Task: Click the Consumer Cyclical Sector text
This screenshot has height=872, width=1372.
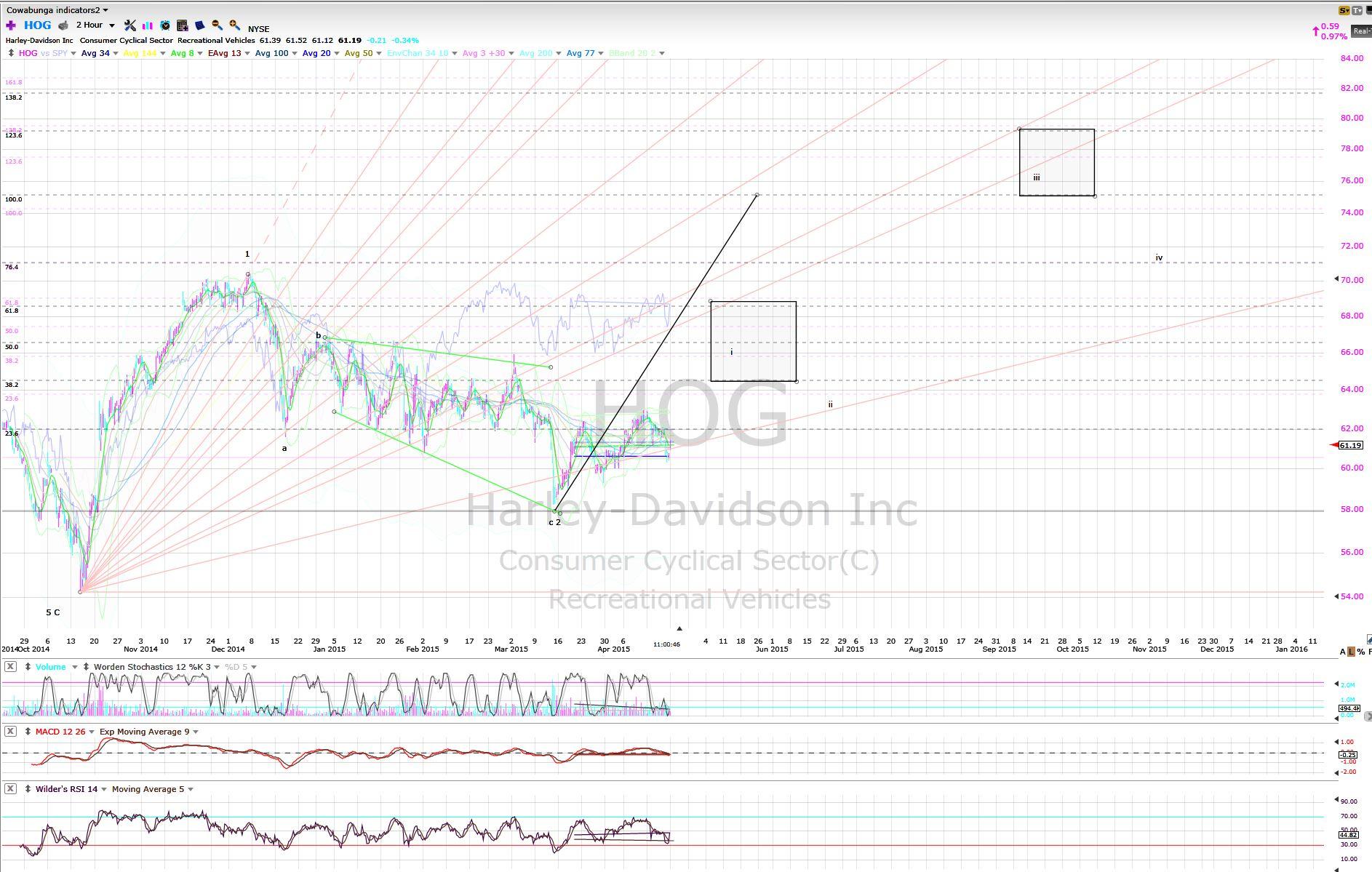Action: pyautogui.click(x=125, y=40)
